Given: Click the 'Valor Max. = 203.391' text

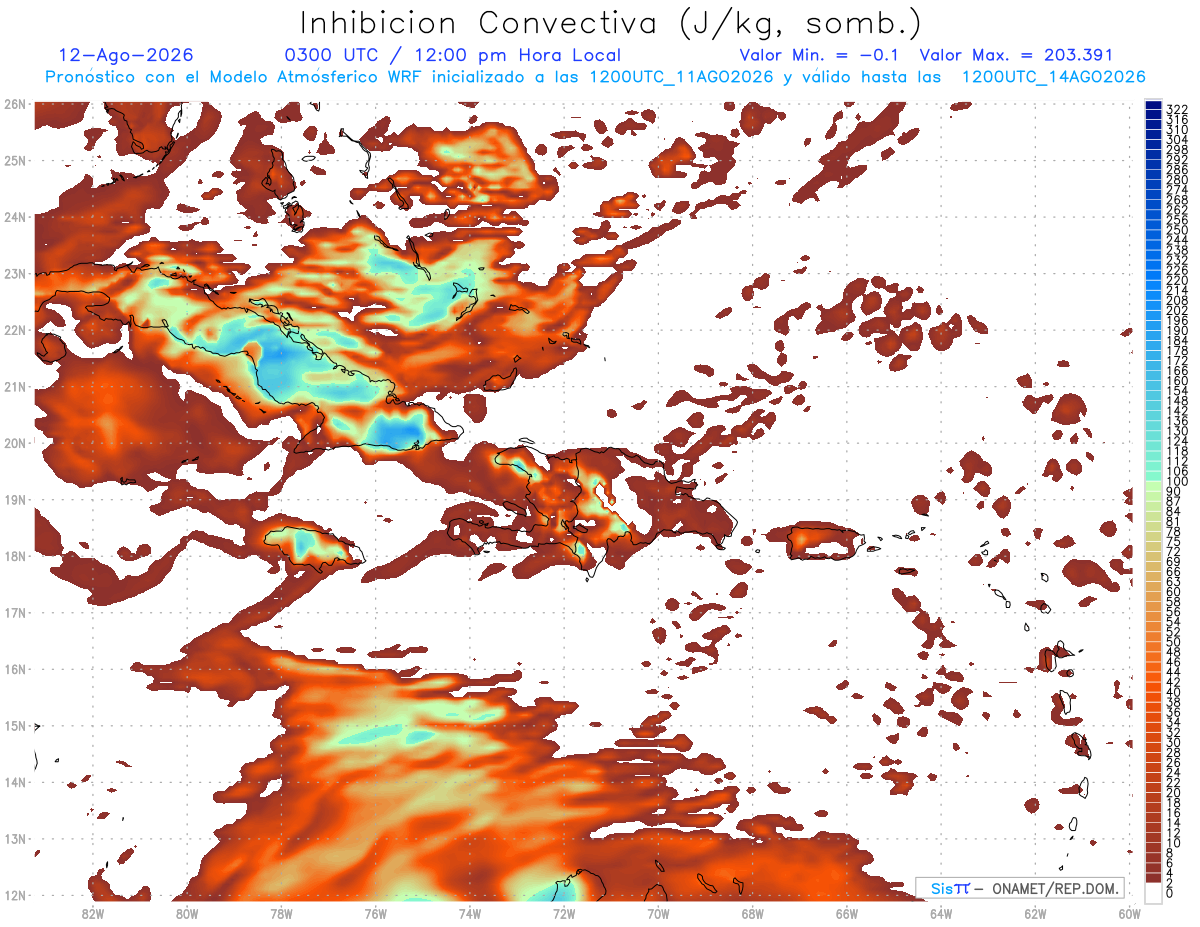Looking at the screenshot, I should coord(1016,55).
